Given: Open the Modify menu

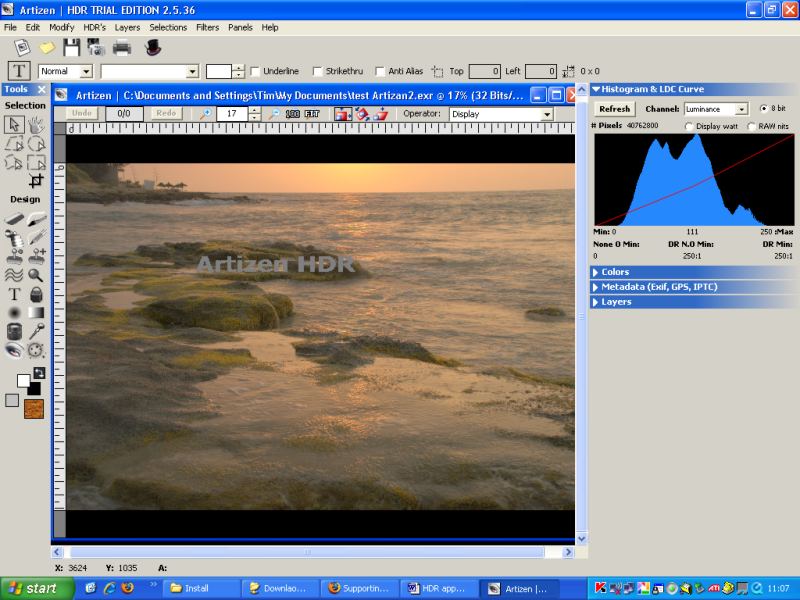Looking at the screenshot, I should 62,27.
